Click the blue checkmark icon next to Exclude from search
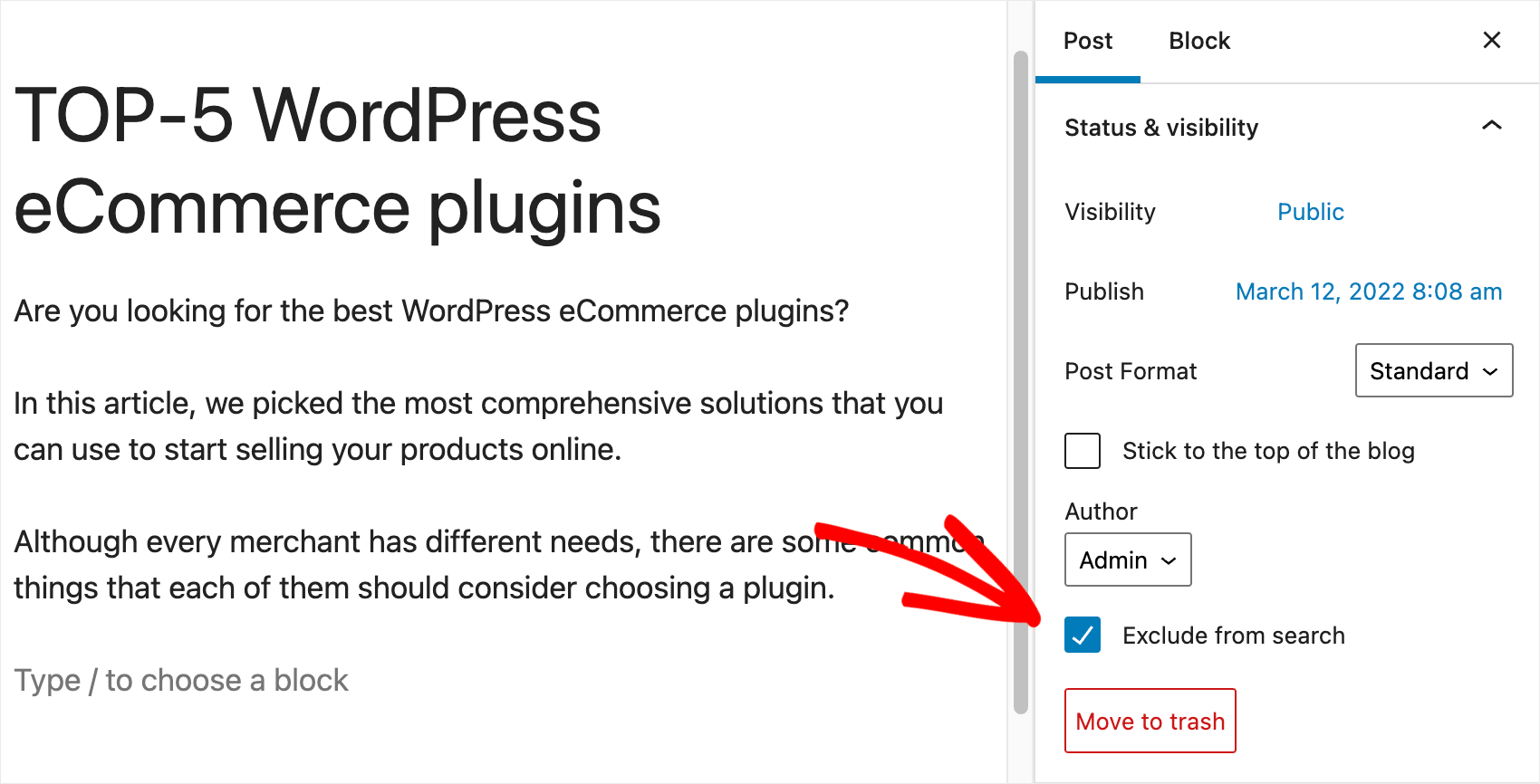The image size is (1540, 784). point(1082,635)
